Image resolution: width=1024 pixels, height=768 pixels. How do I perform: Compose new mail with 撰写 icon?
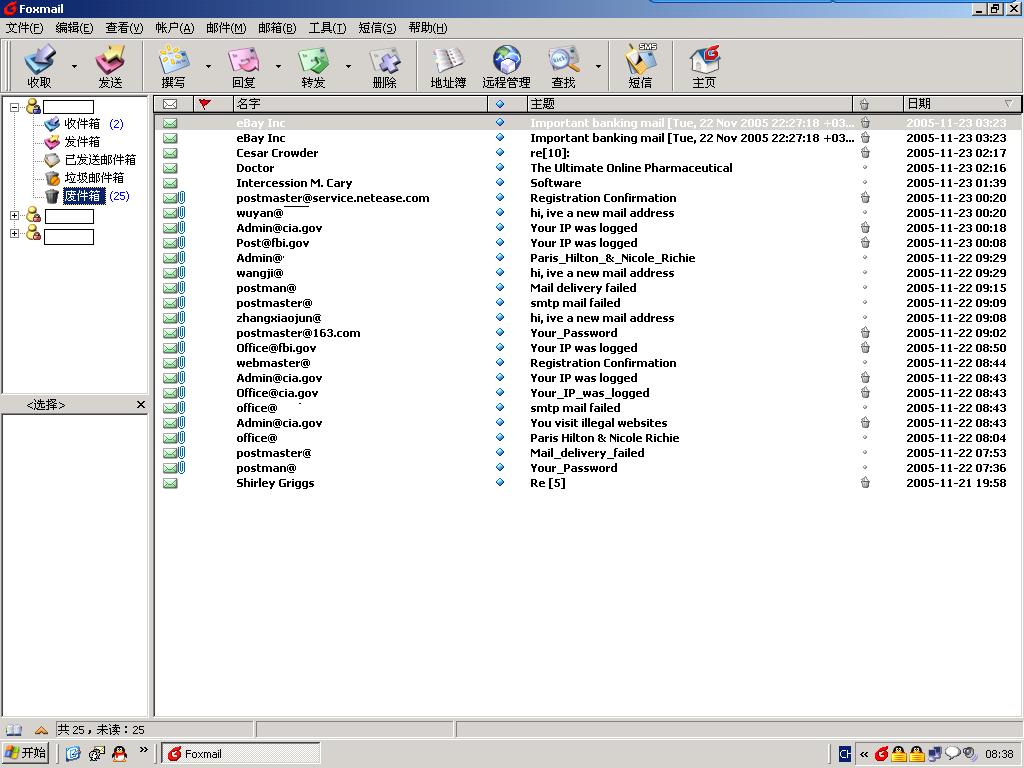point(173,66)
